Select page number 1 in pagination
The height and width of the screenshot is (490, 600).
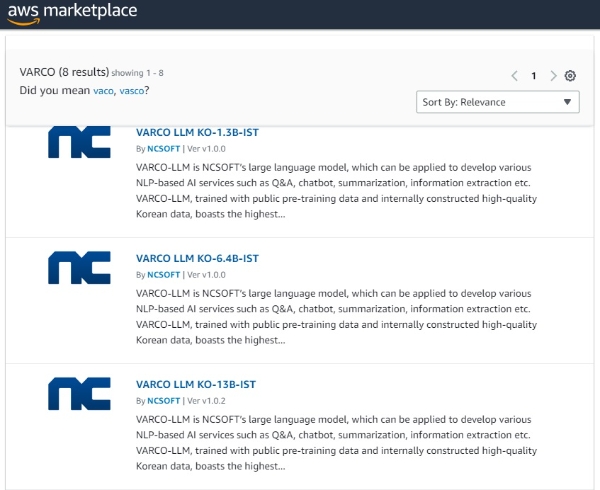534,76
